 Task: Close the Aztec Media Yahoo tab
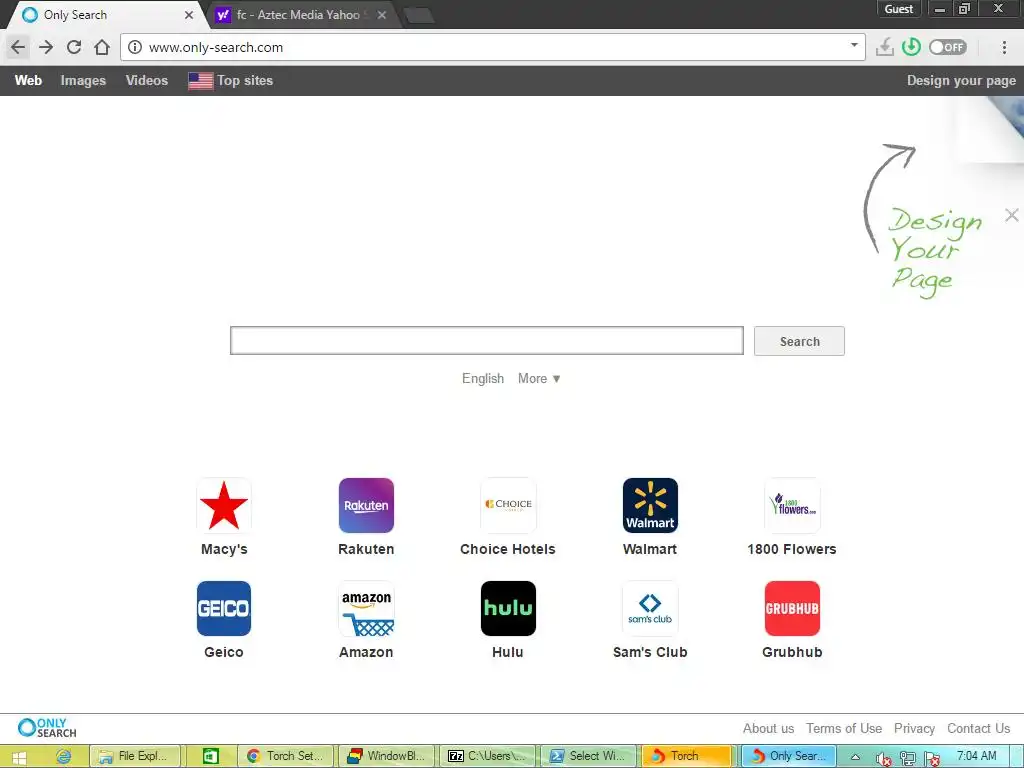pos(382,15)
